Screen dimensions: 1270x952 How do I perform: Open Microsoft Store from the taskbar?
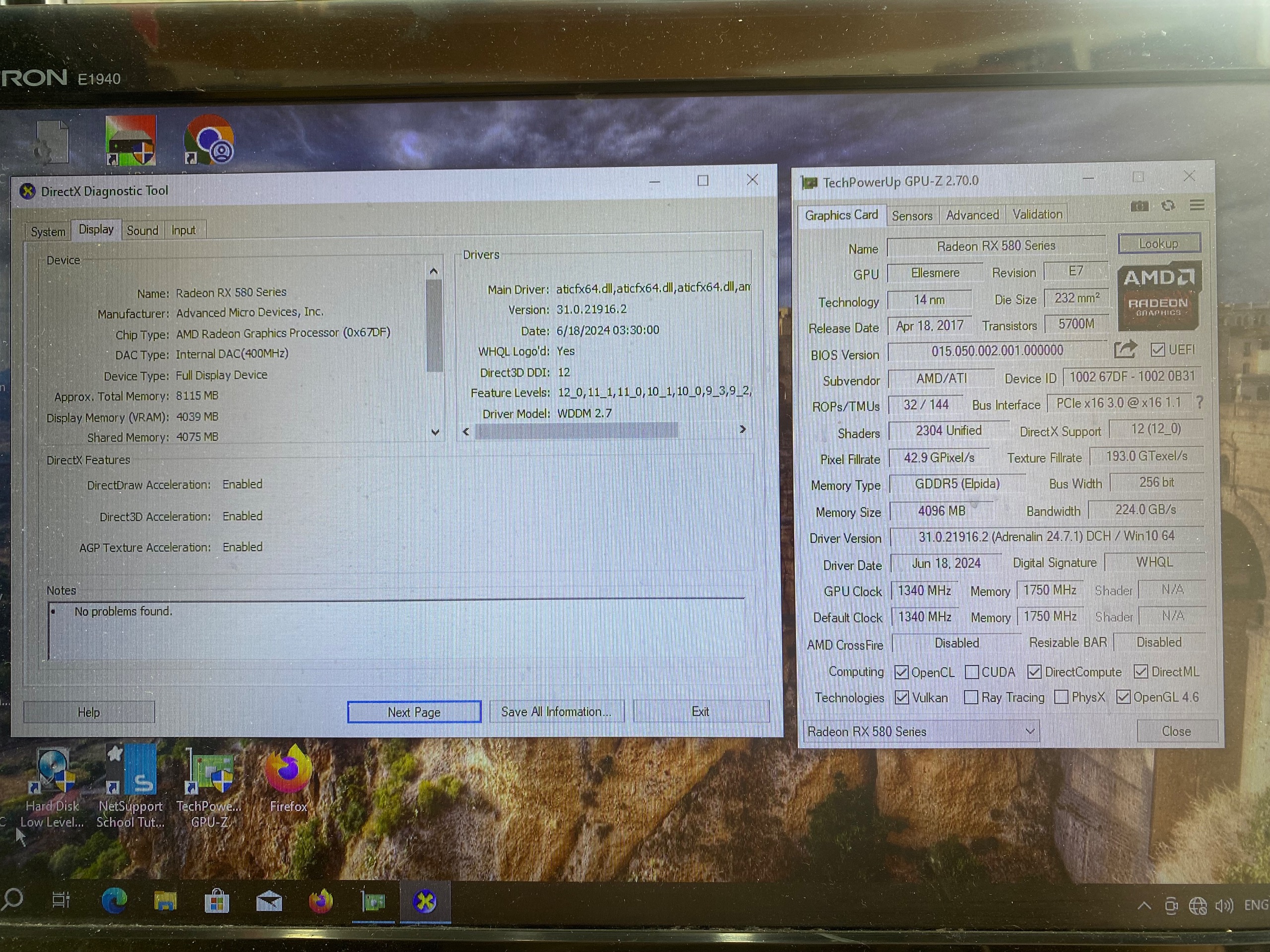coord(217,901)
